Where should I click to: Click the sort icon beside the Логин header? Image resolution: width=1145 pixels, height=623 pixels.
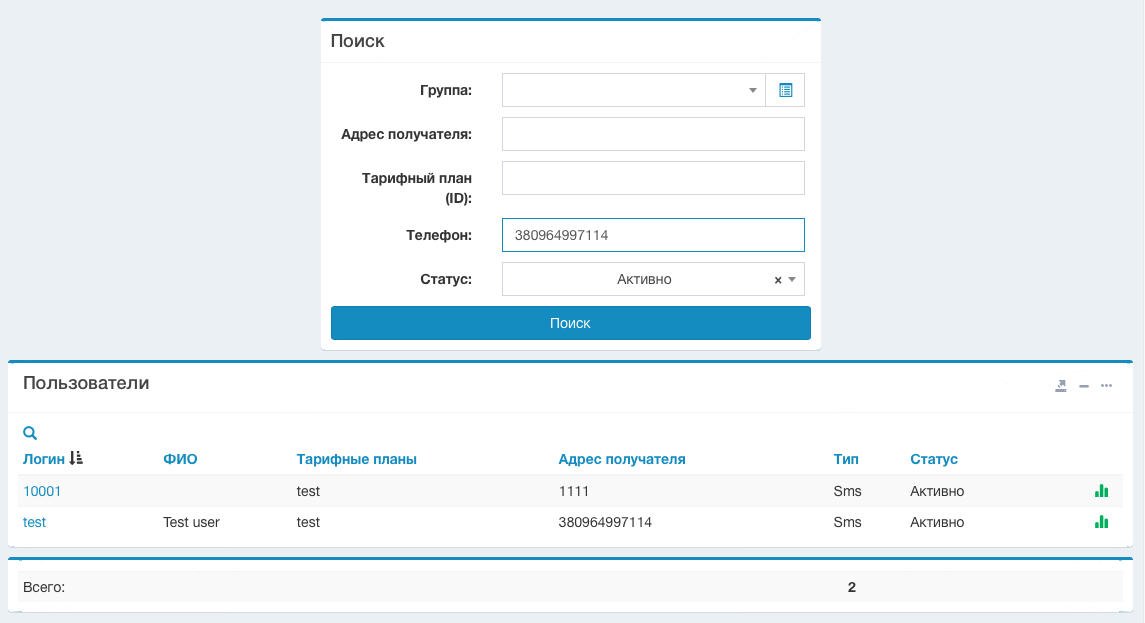76,459
